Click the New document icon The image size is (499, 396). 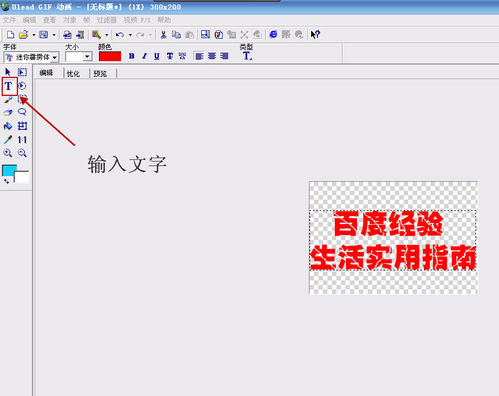[x=10, y=34]
